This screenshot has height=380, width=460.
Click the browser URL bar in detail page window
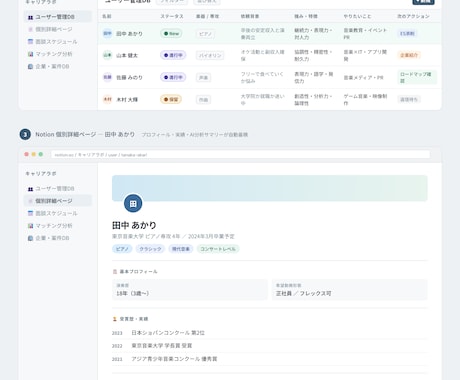[240, 155]
